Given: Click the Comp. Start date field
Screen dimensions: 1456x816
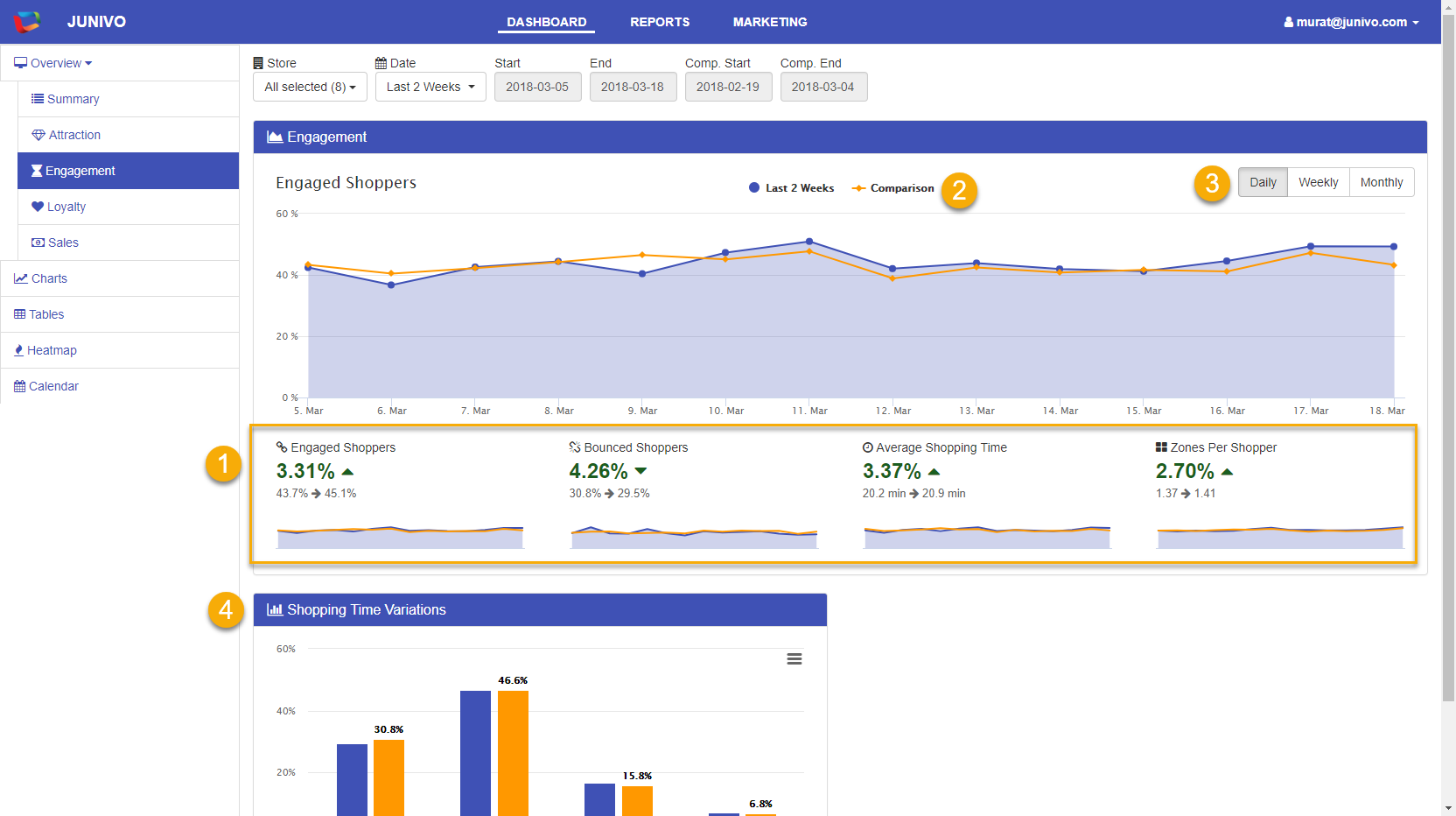Looking at the screenshot, I should coord(728,87).
